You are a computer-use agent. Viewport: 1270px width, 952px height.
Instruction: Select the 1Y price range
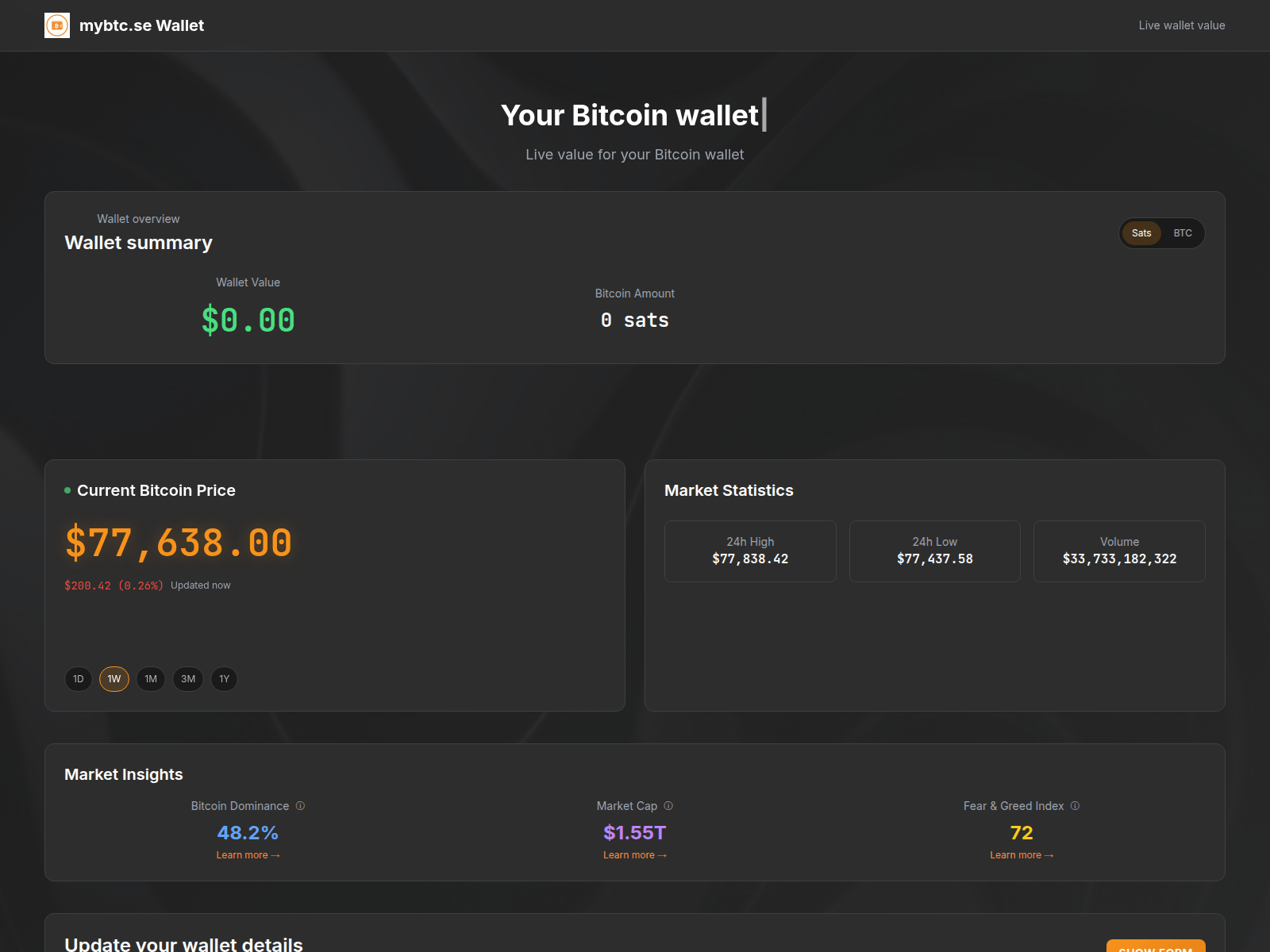pos(225,679)
